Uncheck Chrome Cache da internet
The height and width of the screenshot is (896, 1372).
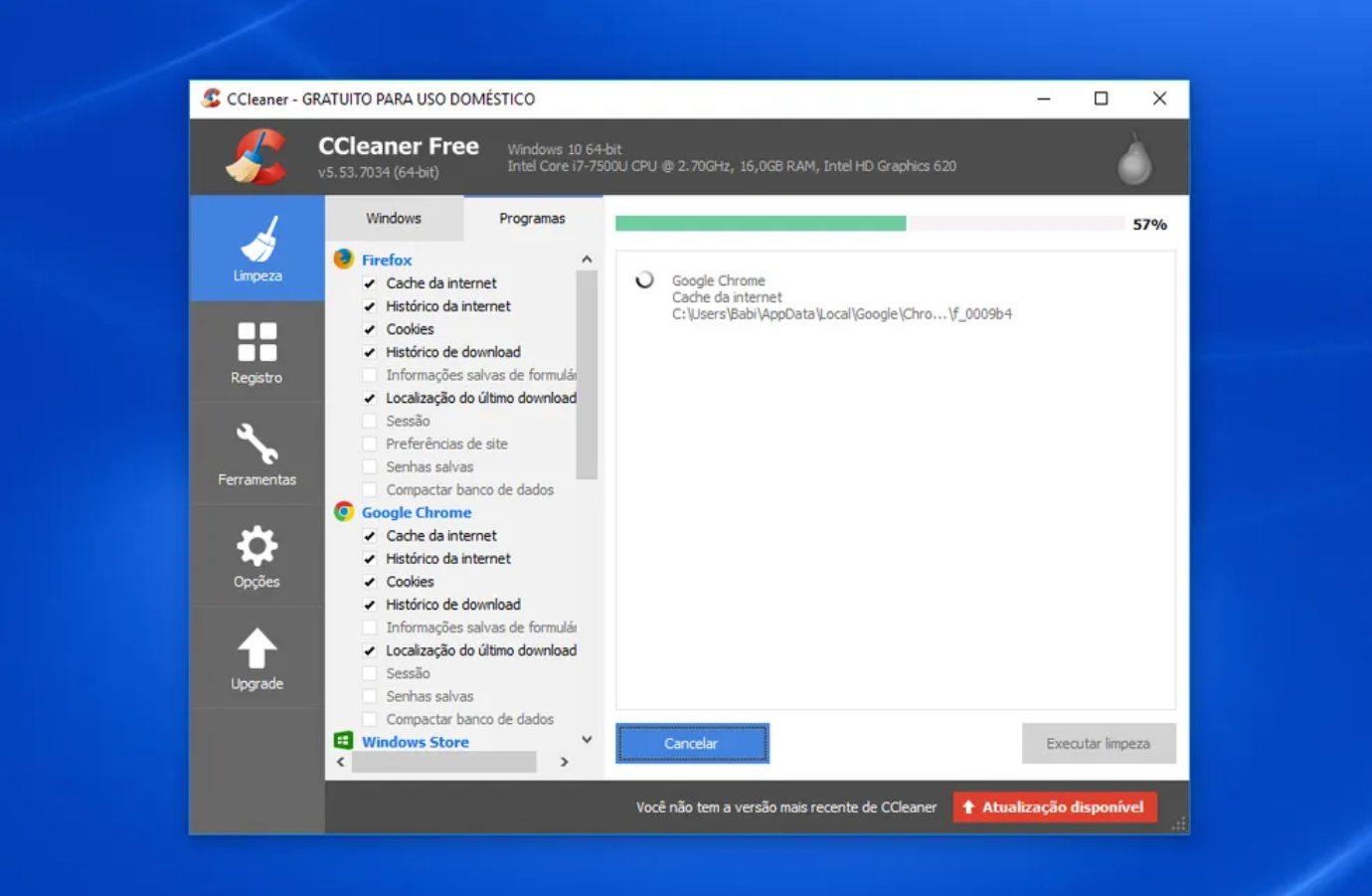coord(370,536)
